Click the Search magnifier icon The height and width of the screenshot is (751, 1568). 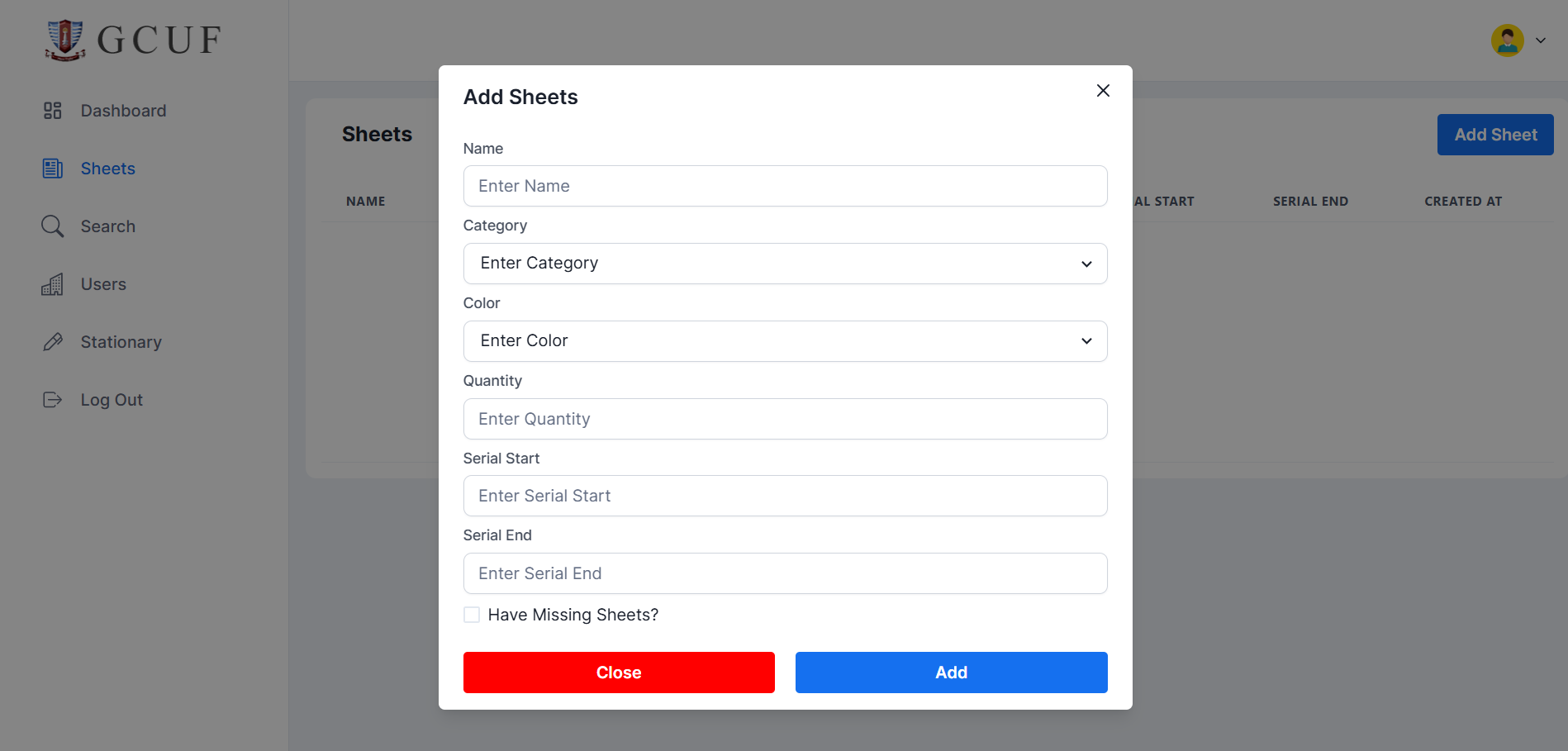pyautogui.click(x=53, y=226)
